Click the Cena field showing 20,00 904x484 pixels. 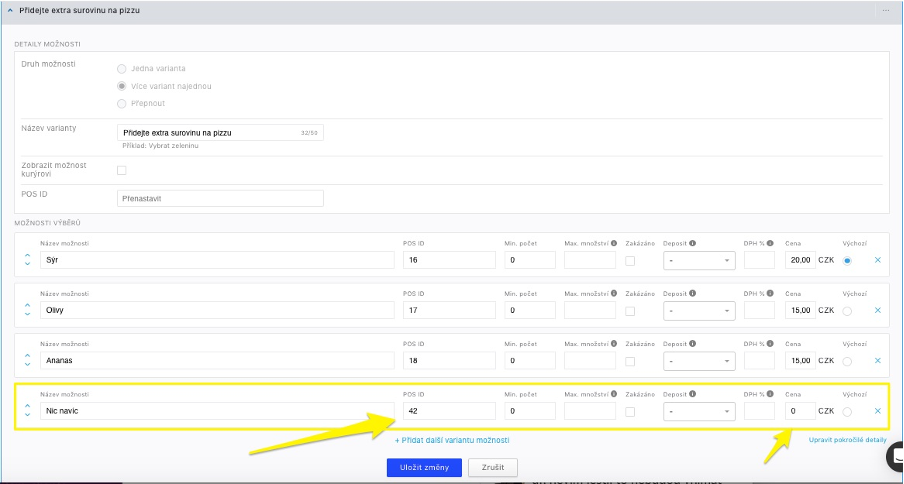(800, 260)
